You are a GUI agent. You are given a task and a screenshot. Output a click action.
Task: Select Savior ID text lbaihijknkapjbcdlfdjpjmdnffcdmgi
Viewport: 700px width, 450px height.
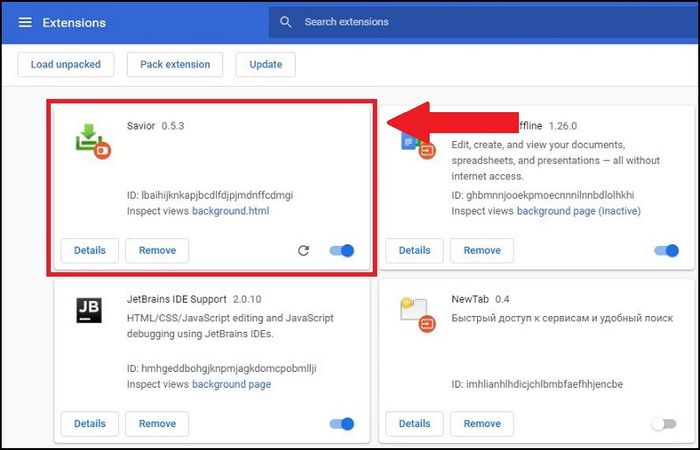(217, 195)
